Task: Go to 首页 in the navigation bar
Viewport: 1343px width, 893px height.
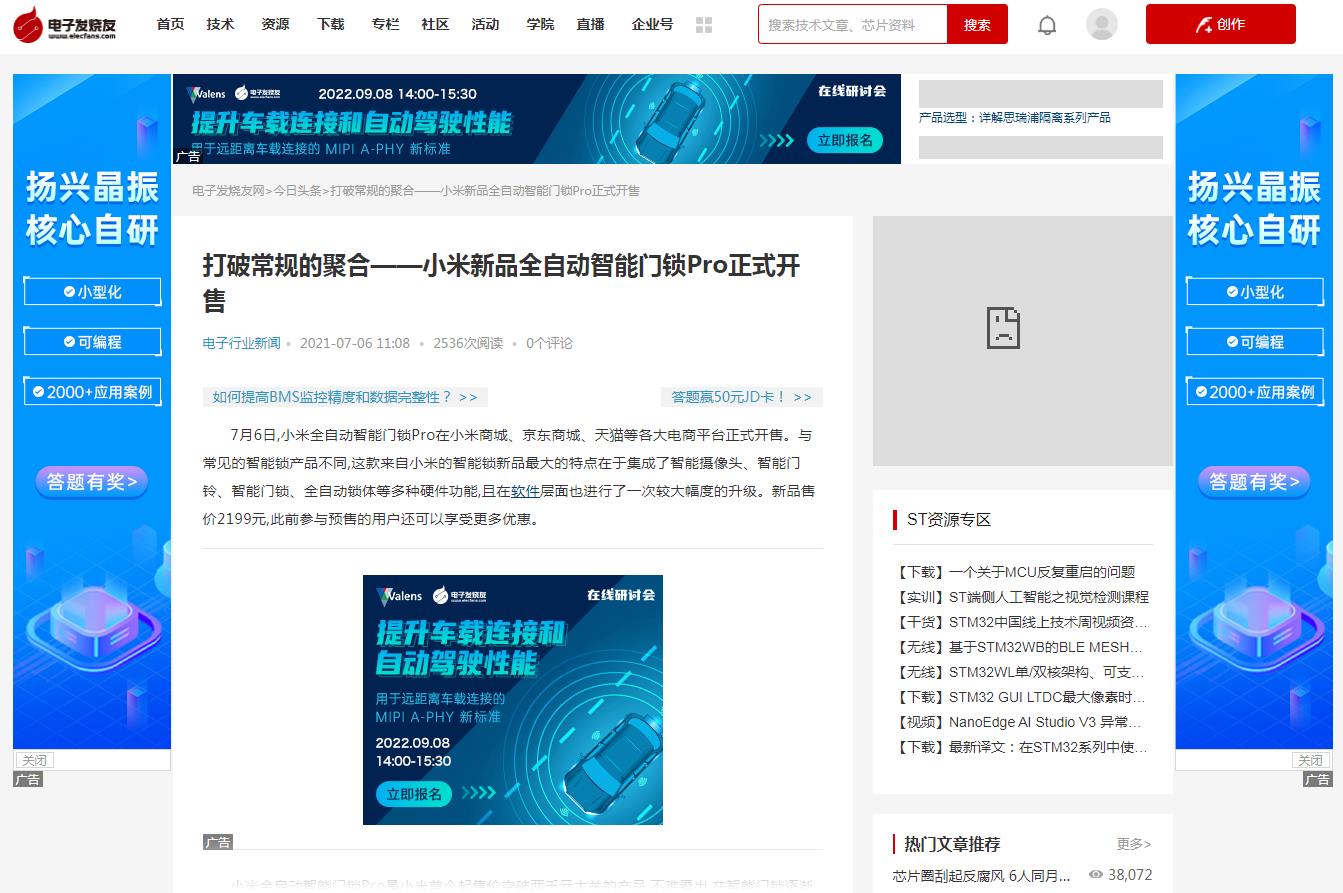Action: tap(170, 24)
